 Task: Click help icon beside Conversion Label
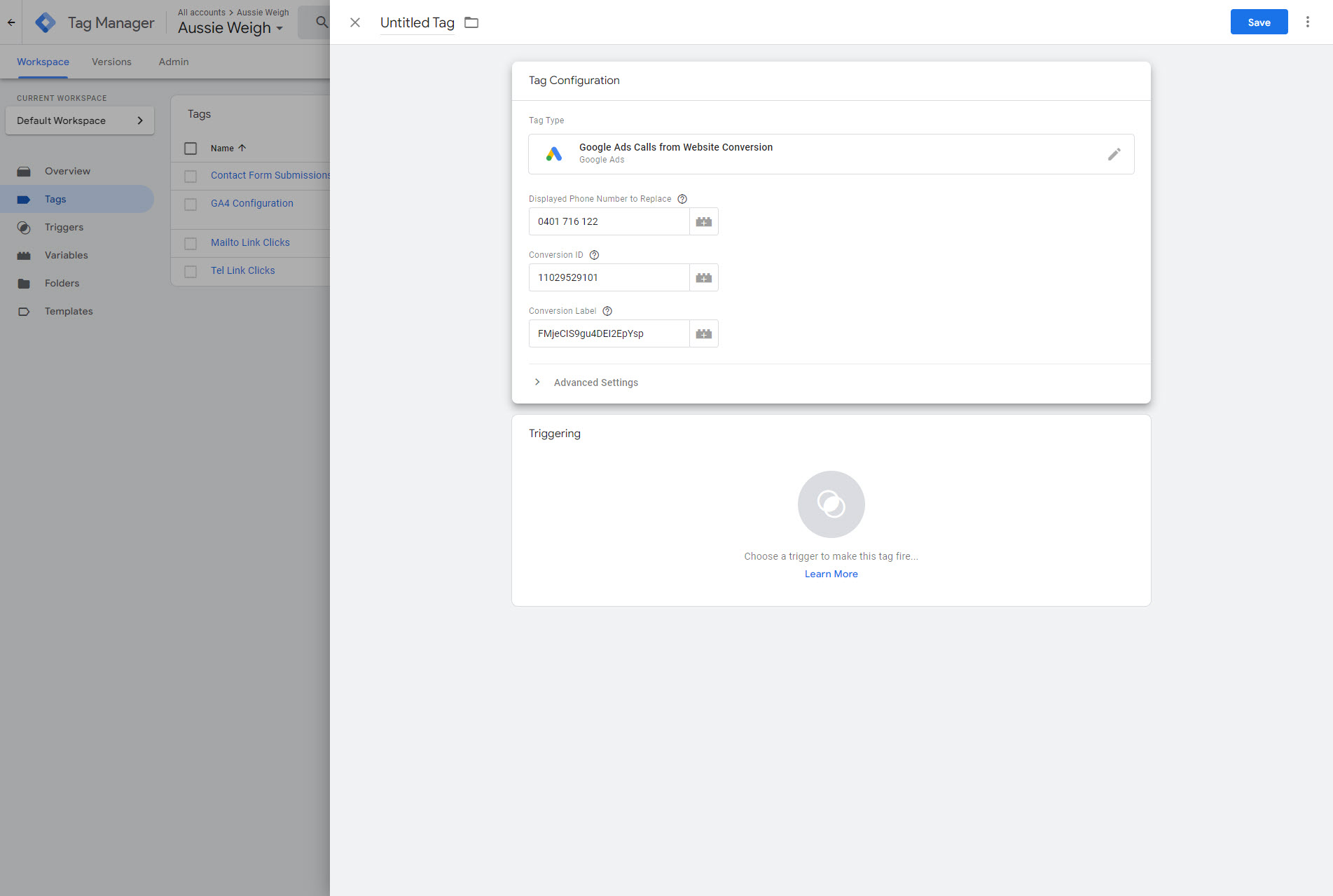click(607, 311)
